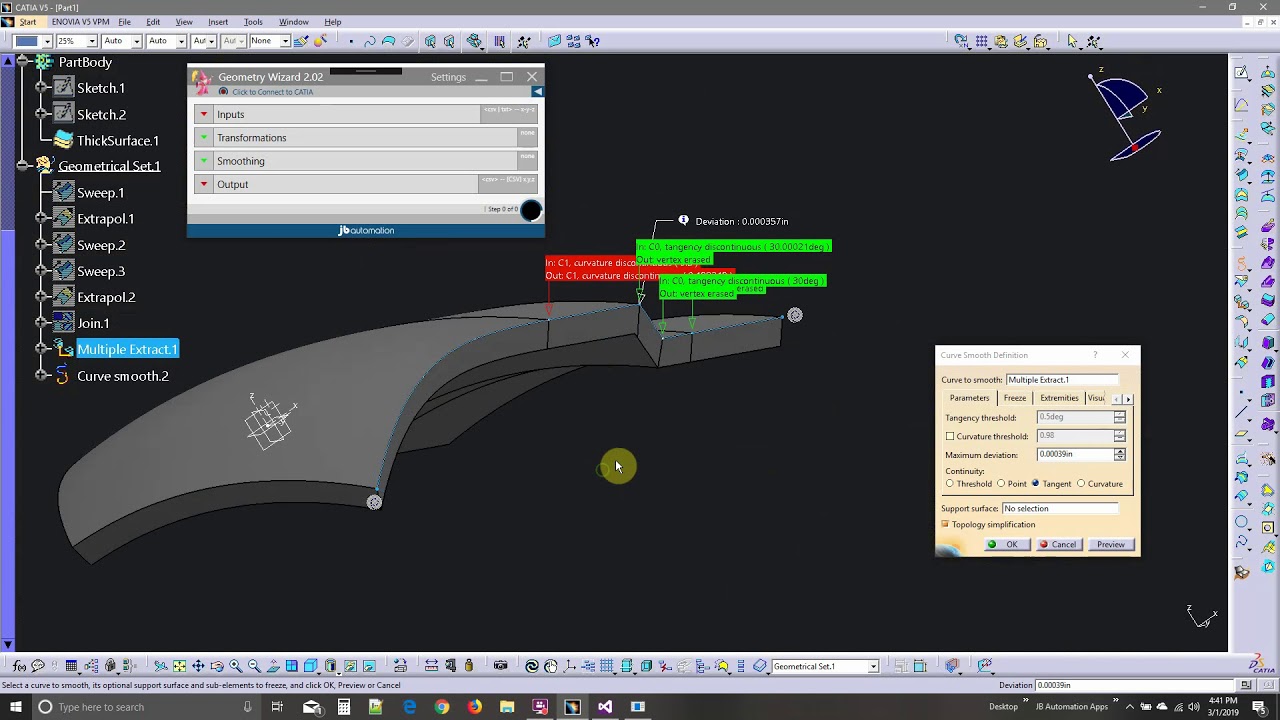Screen dimensions: 1280x720
Task: Click the Windows Start button
Action: pyautogui.click(x=16, y=707)
